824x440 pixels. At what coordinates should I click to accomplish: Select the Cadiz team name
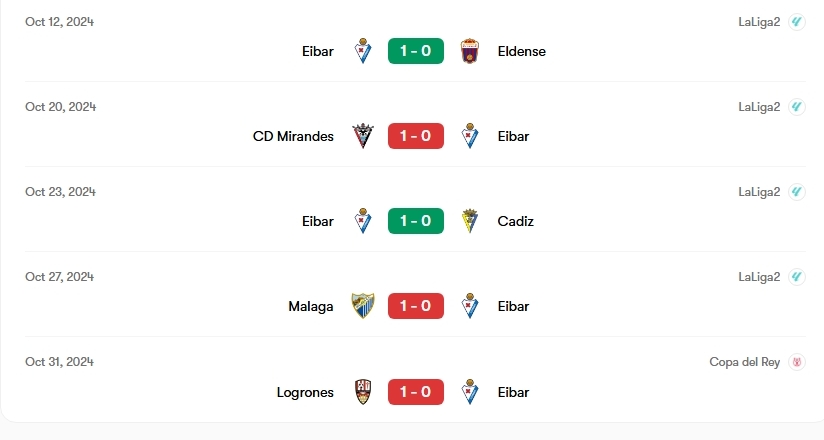pyautogui.click(x=516, y=221)
